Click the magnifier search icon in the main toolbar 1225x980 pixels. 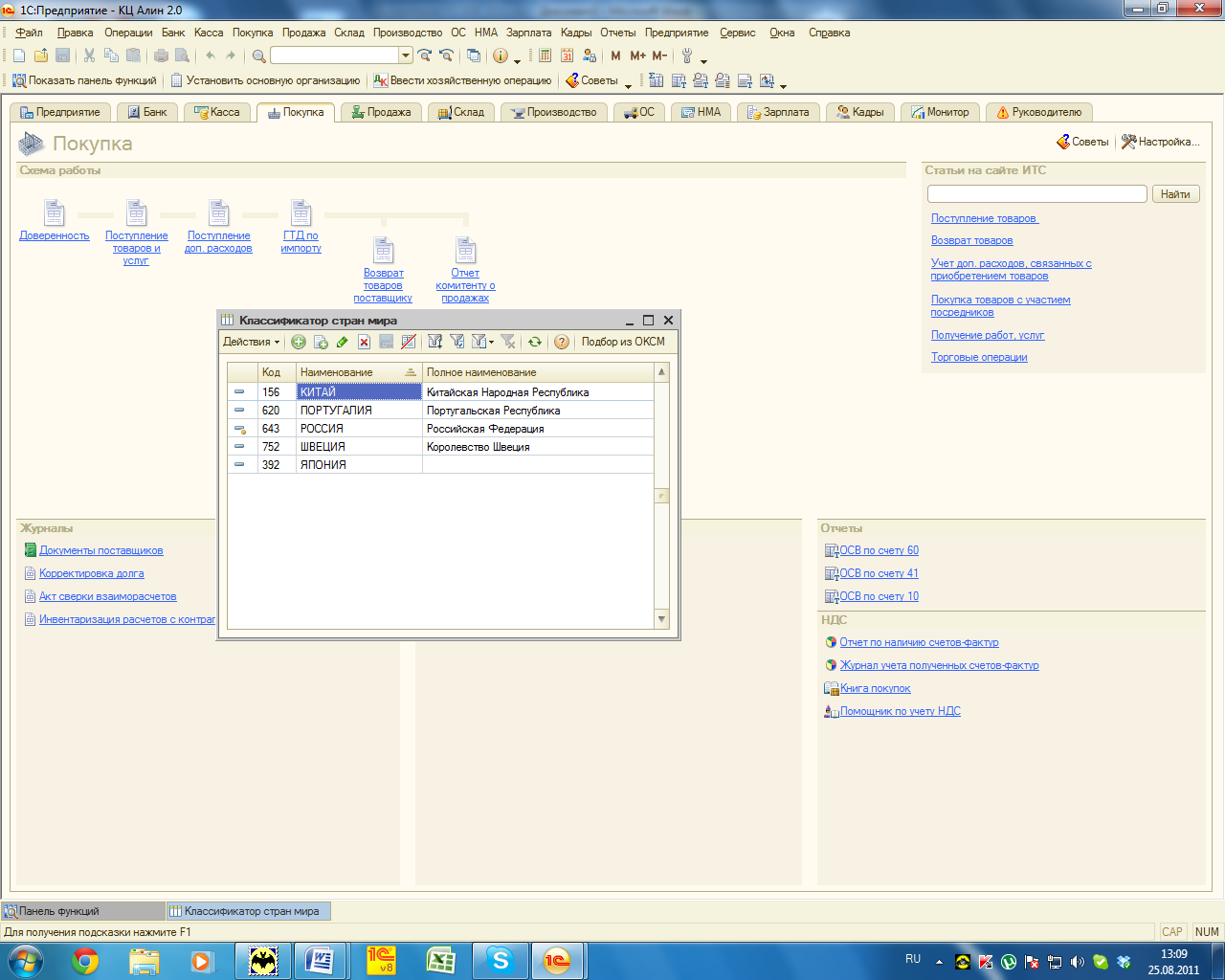click(259, 56)
